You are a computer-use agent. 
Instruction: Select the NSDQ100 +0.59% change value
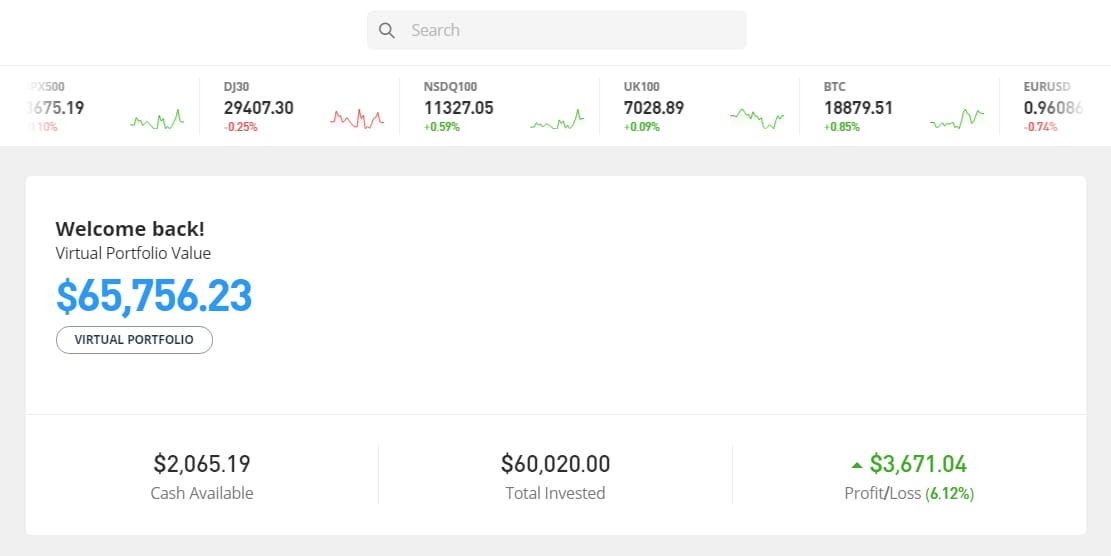442,127
